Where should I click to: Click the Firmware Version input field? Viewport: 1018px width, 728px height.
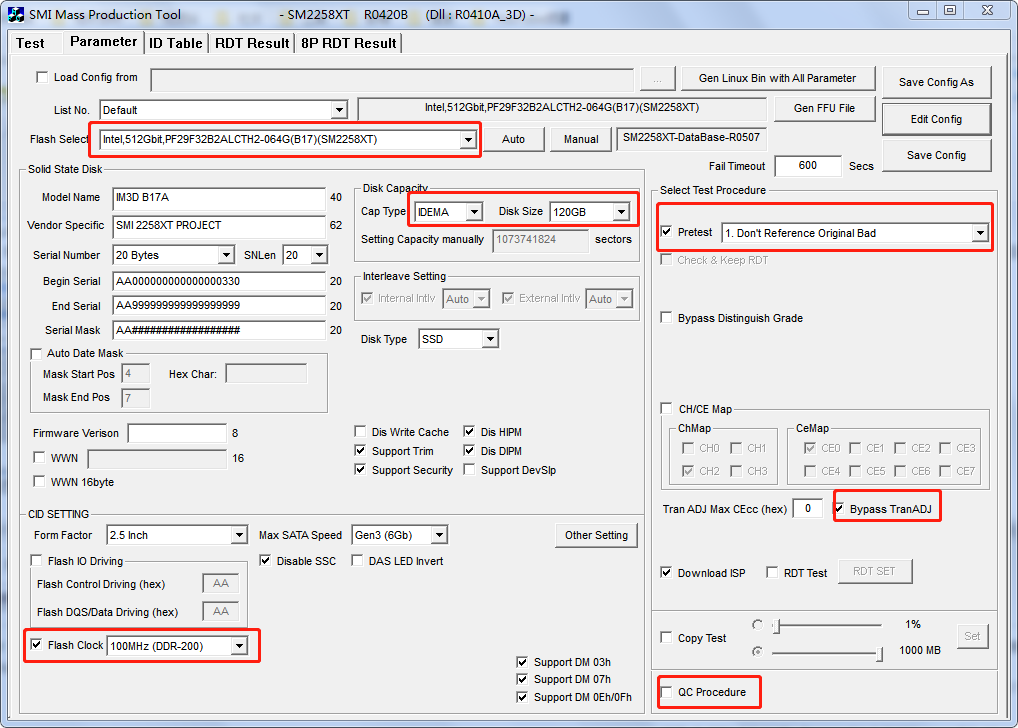pyautogui.click(x=177, y=433)
